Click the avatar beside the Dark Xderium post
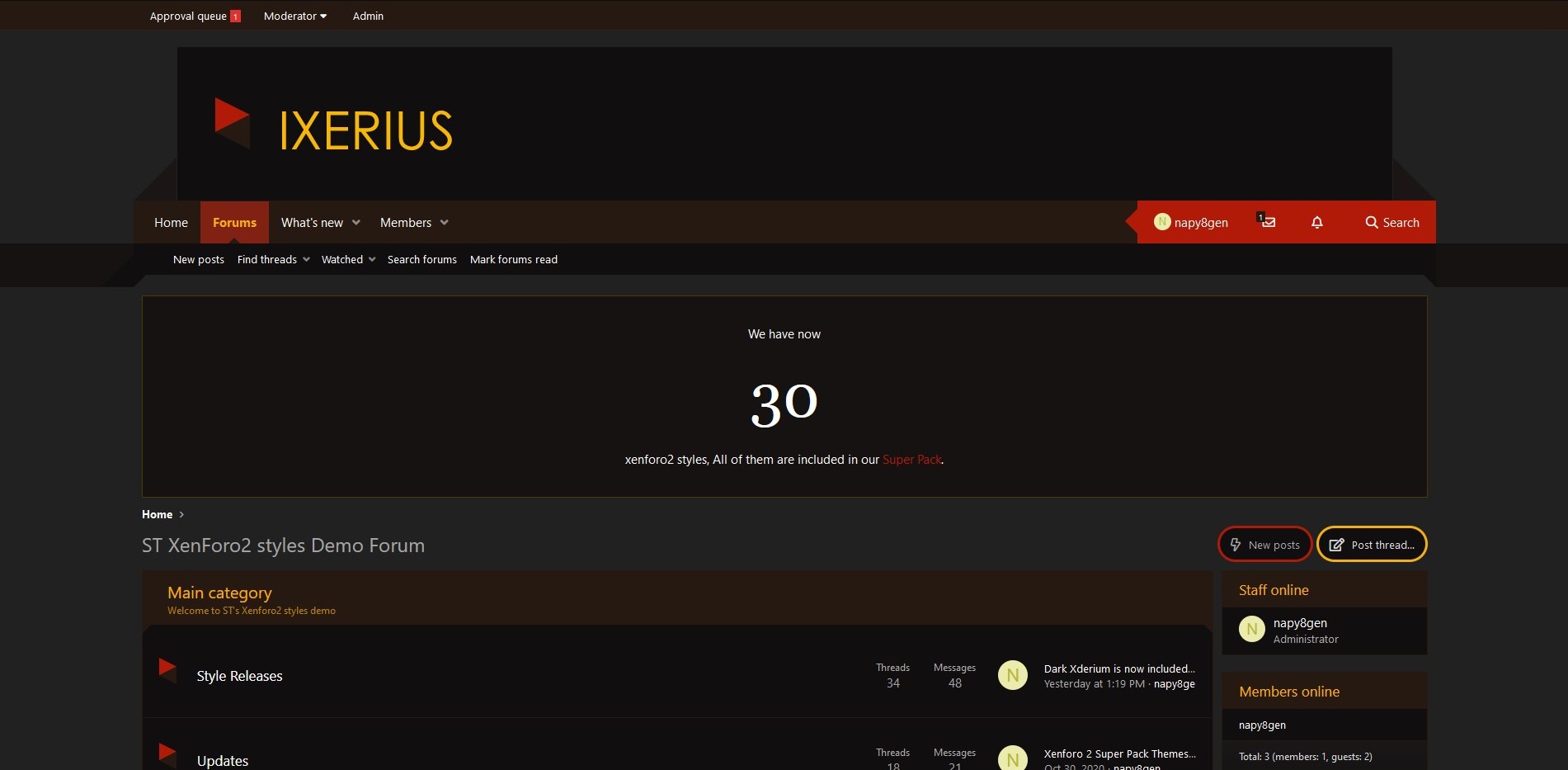 [x=1013, y=675]
